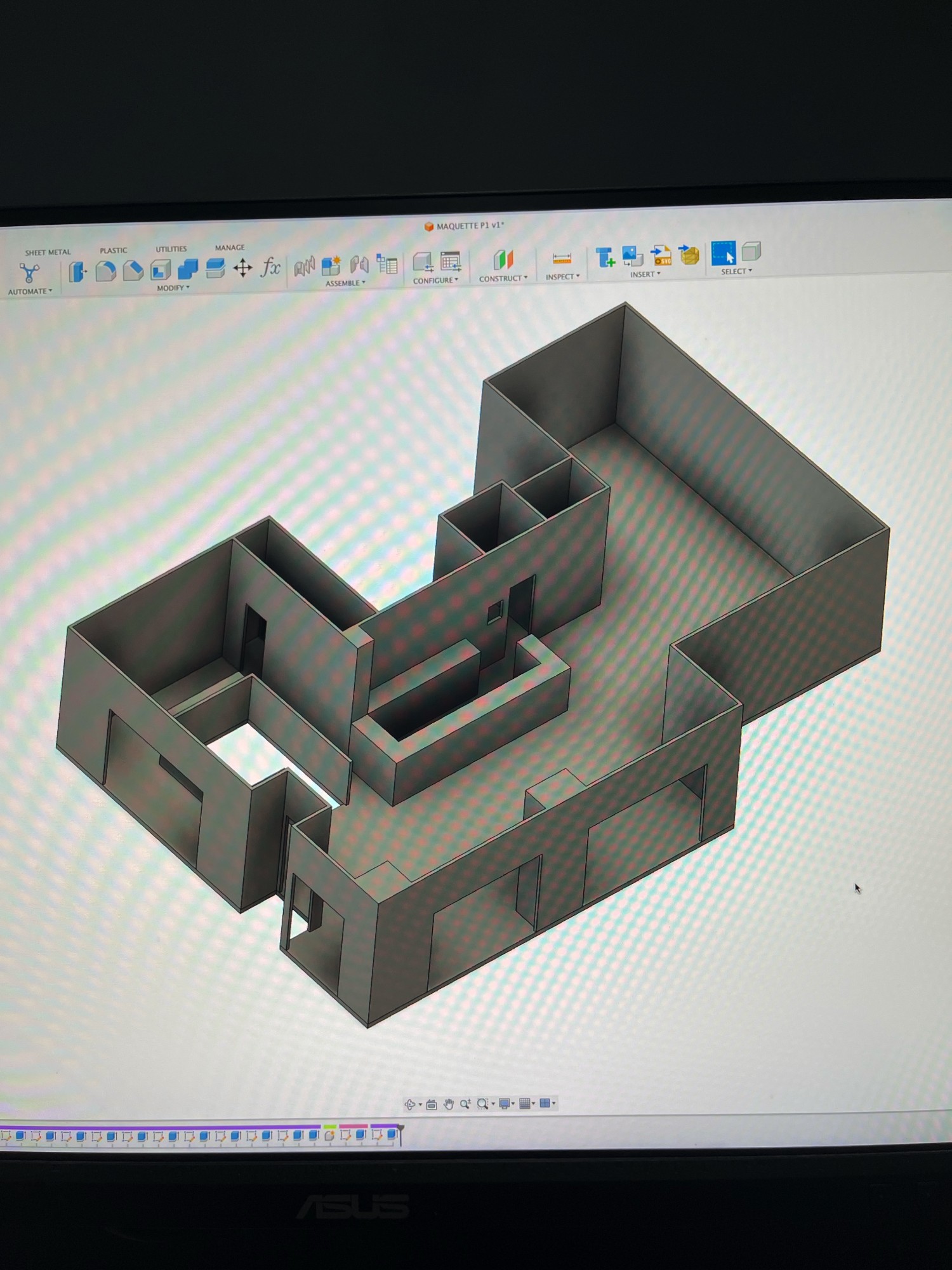This screenshot has width=952, height=1270.
Task: Select the Pan hand tool
Action: tap(449, 1104)
